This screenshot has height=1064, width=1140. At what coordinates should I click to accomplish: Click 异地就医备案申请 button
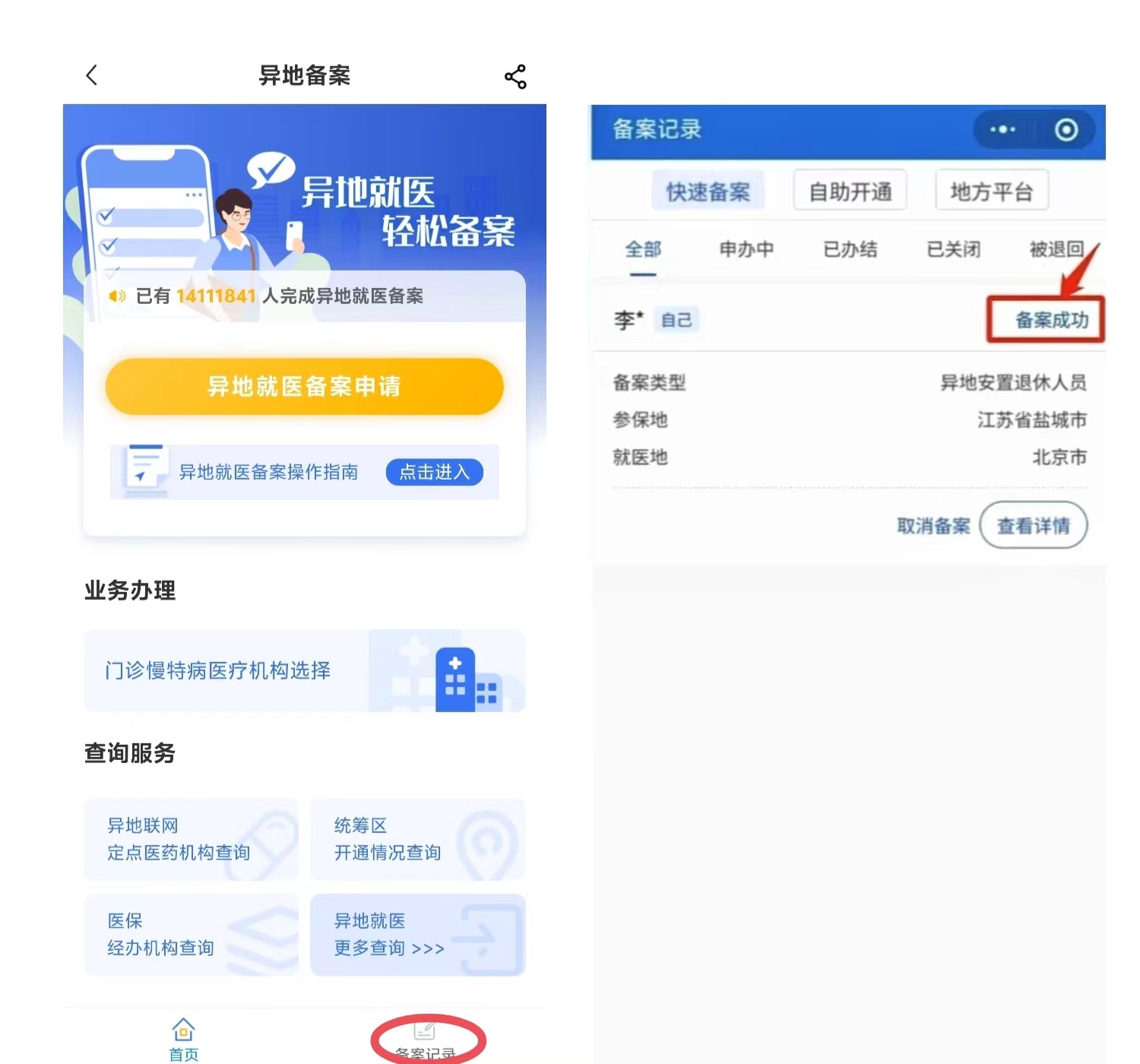pyautogui.click(x=304, y=386)
